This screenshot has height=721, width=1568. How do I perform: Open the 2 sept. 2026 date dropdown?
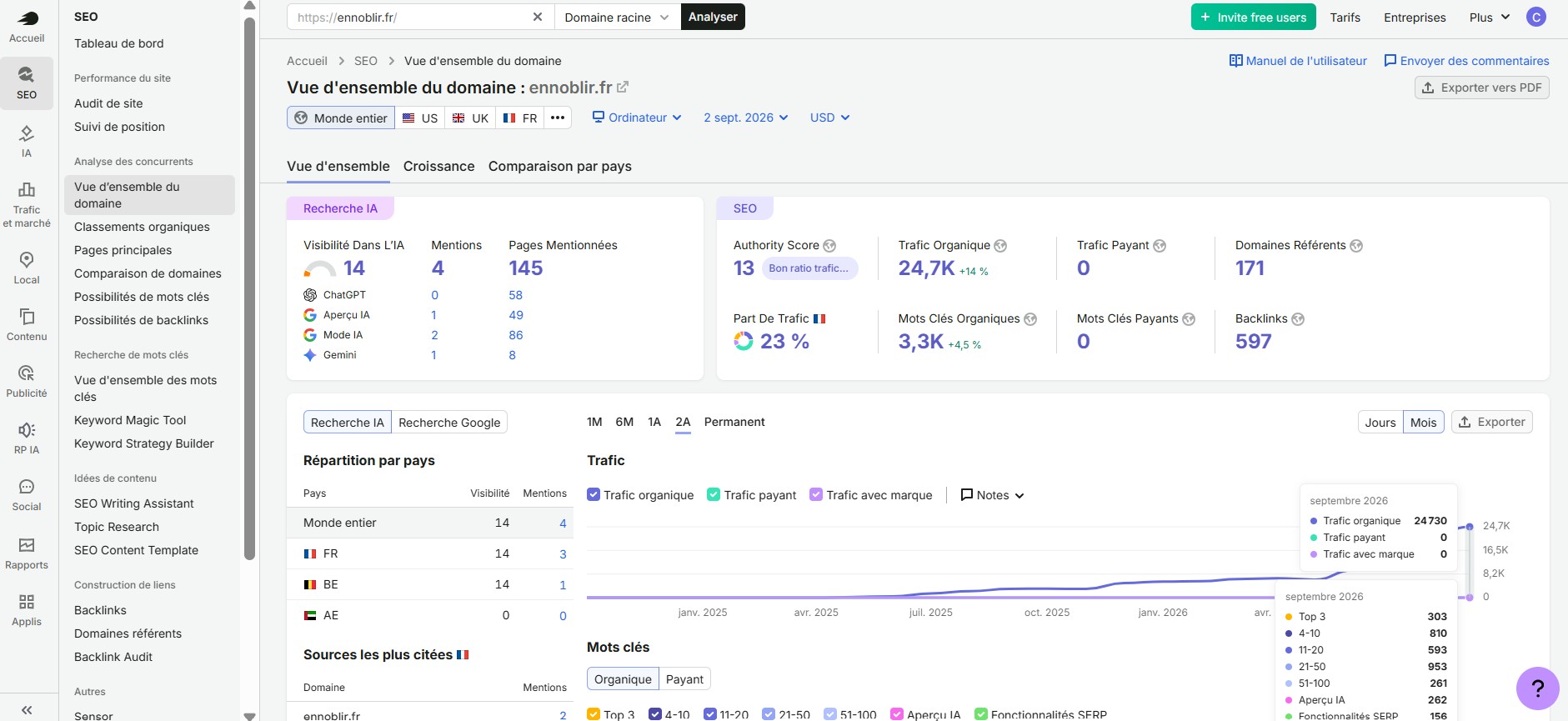pyautogui.click(x=745, y=118)
